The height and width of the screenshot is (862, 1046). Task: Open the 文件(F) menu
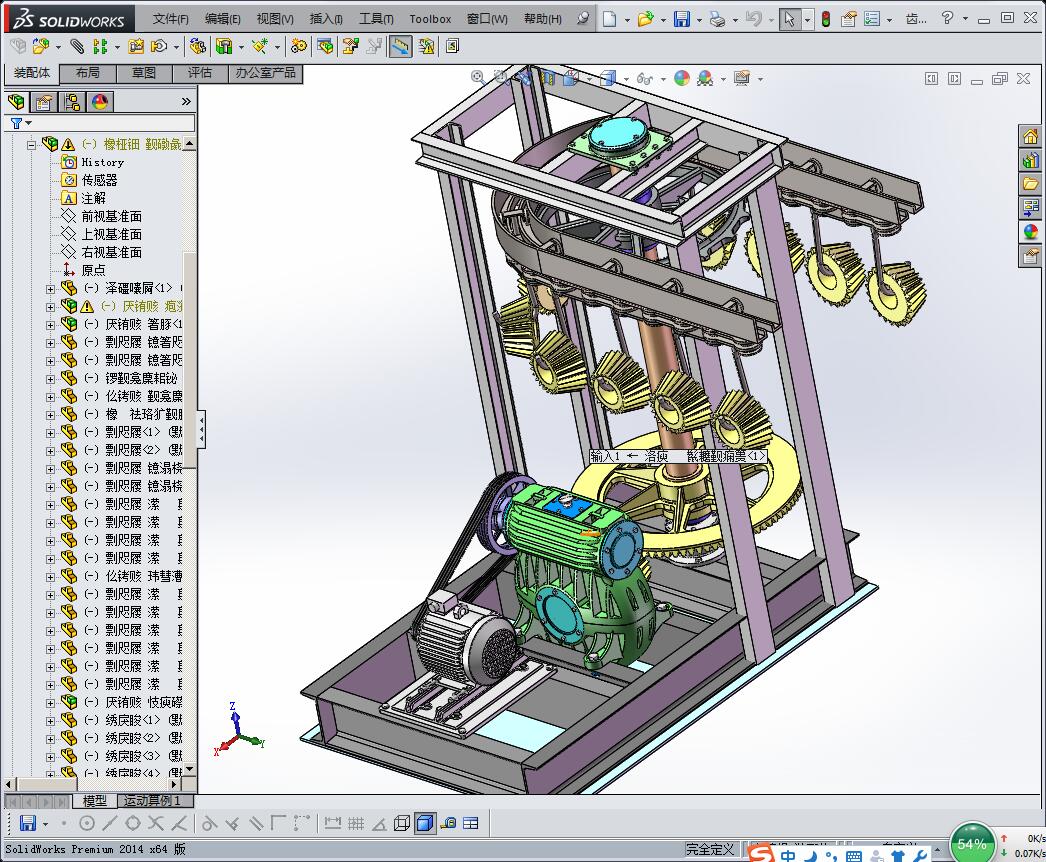[x=170, y=19]
